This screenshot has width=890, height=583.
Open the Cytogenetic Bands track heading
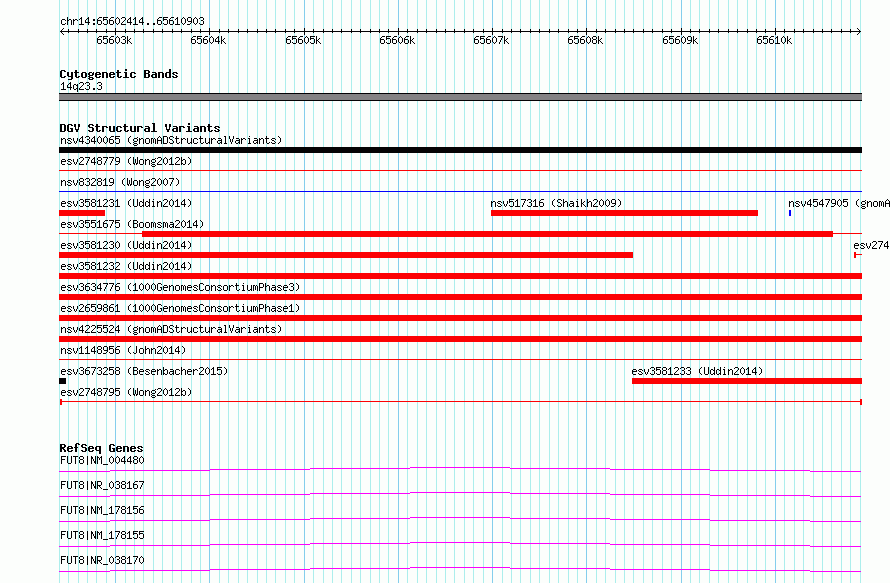(x=119, y=74)
